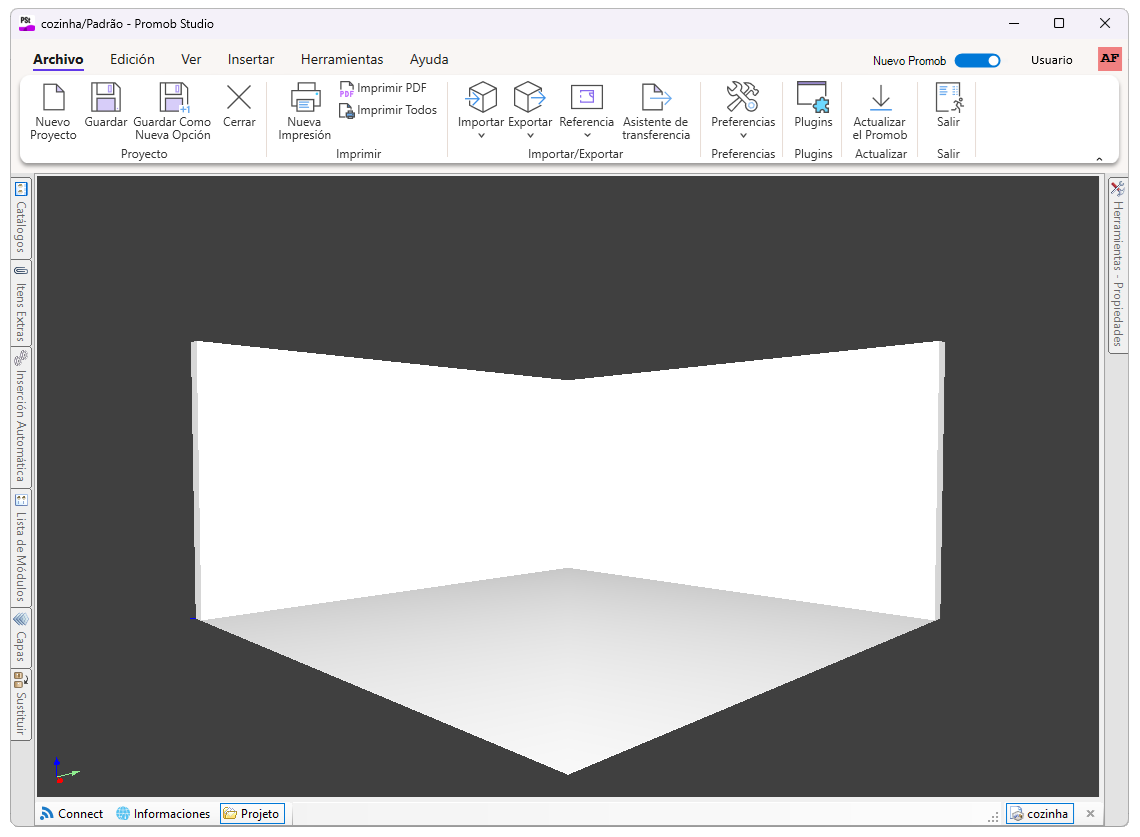1140x837 pixels.
Task: Close the cozinha tab
Action: pos(1090,814)
